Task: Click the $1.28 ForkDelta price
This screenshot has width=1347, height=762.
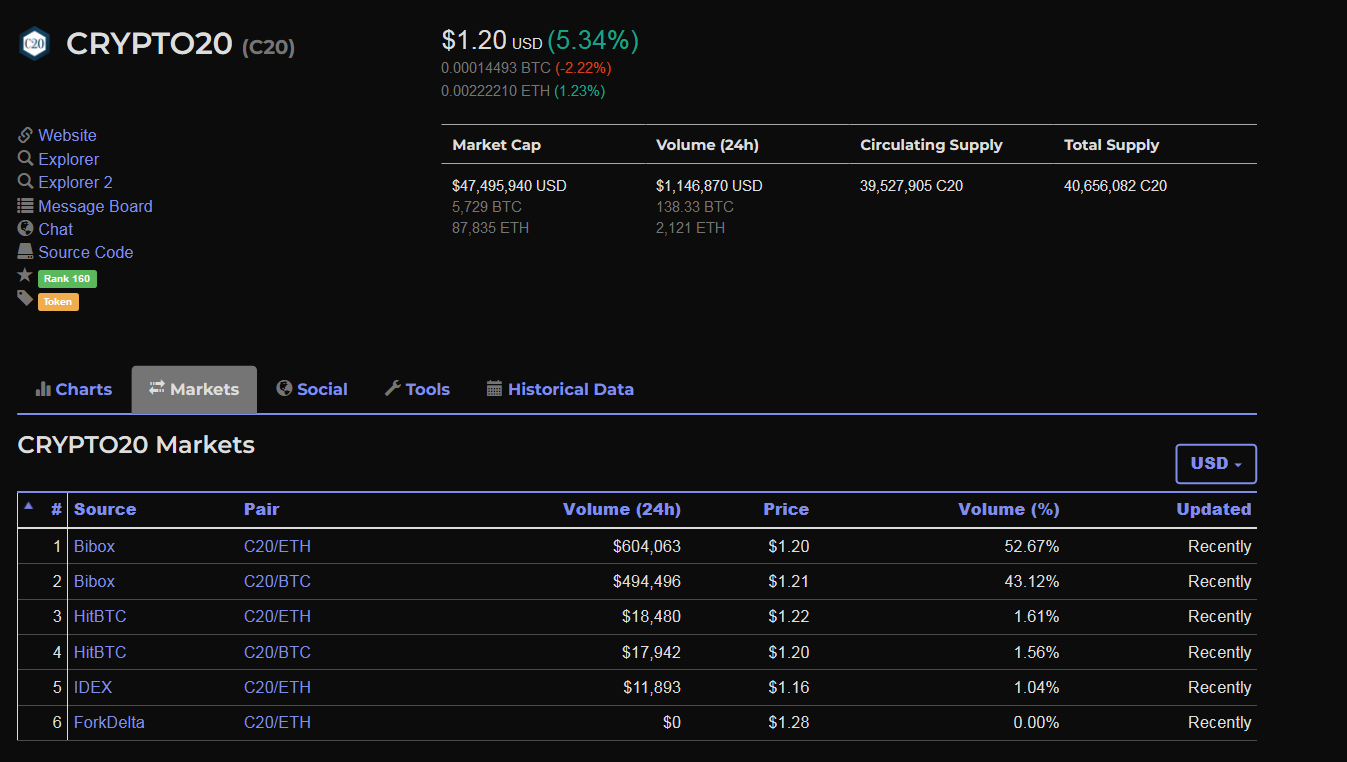Action: coord(789,722)
